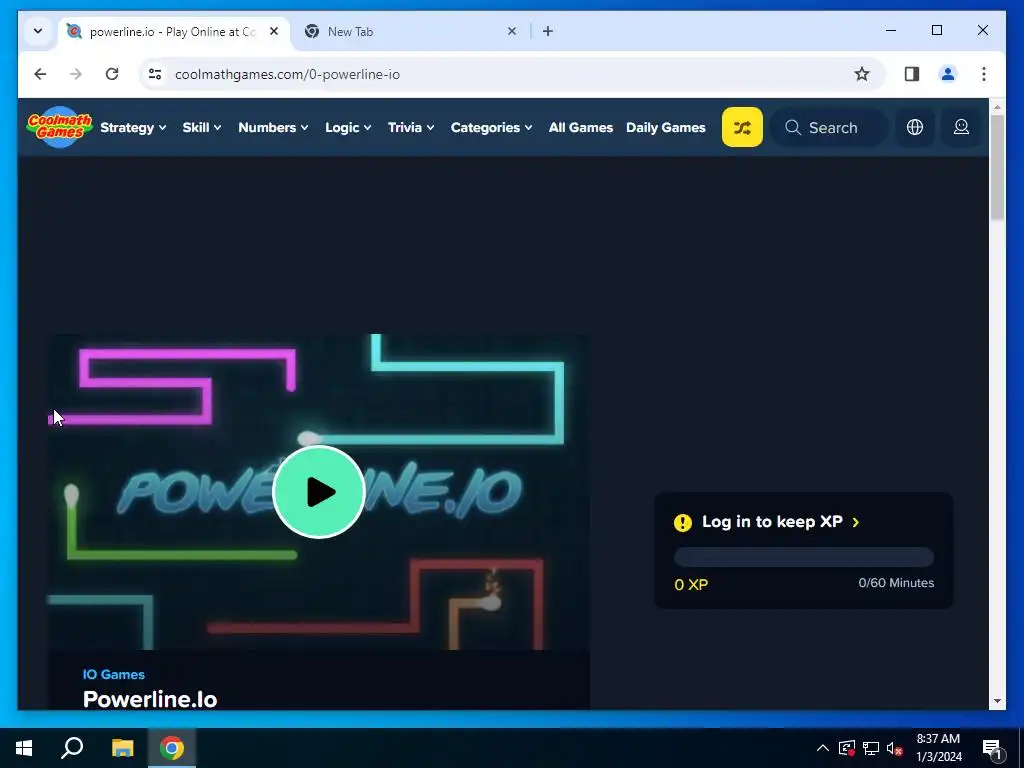1024x768 pixels.
Task: Bookmark this page with star icon
Action: [x=862, y=74]
